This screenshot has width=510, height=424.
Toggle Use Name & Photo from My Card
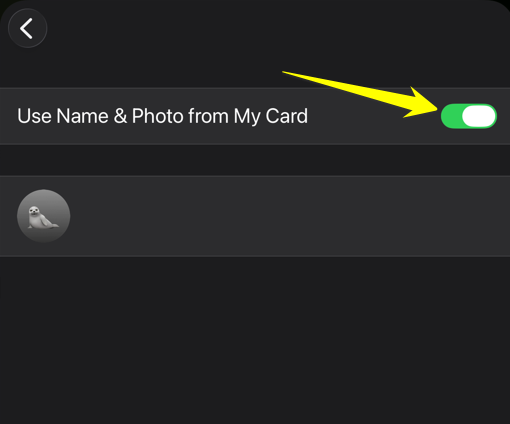point(469,116)
